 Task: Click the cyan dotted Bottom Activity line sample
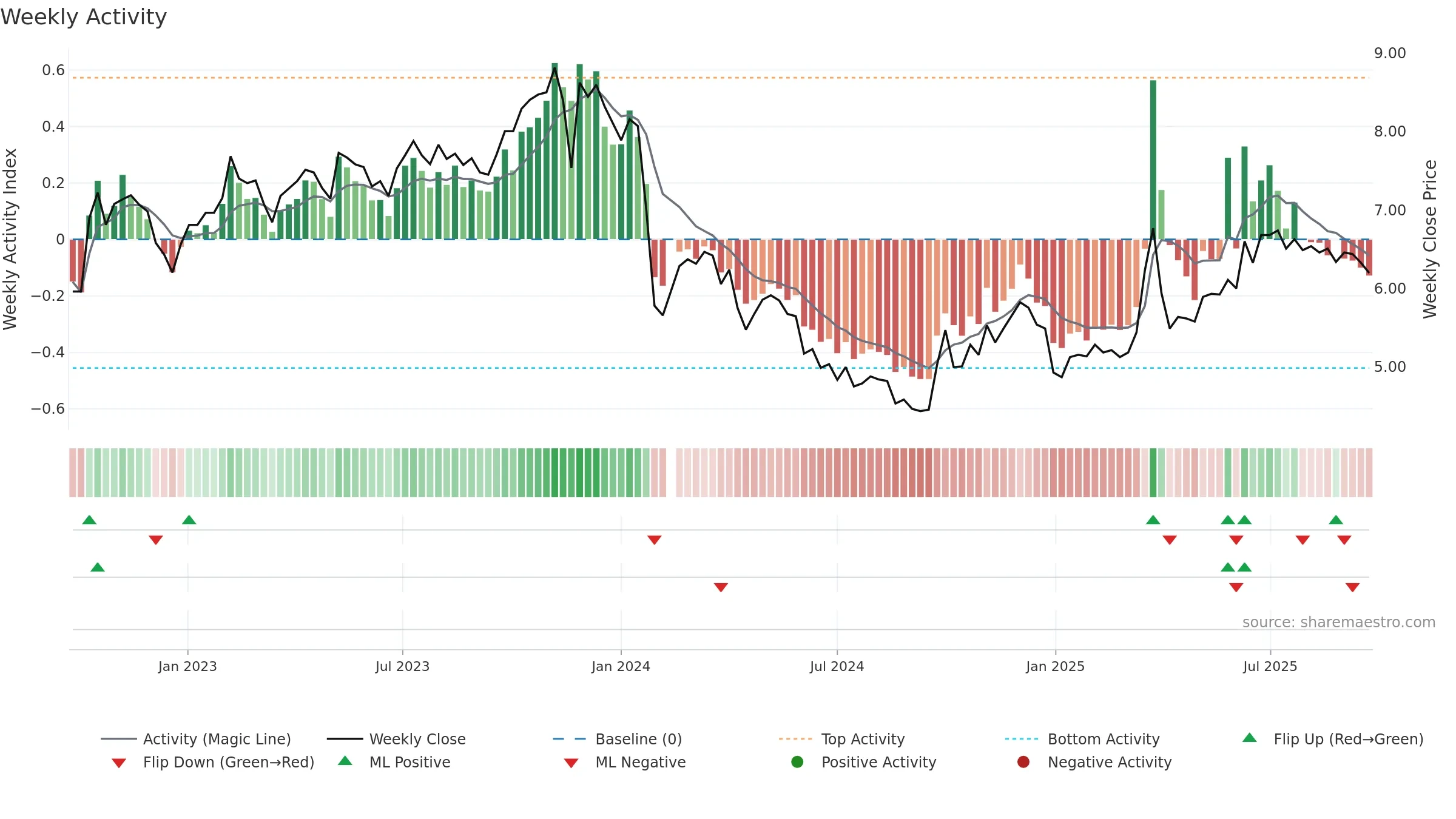click(1022, 739)
